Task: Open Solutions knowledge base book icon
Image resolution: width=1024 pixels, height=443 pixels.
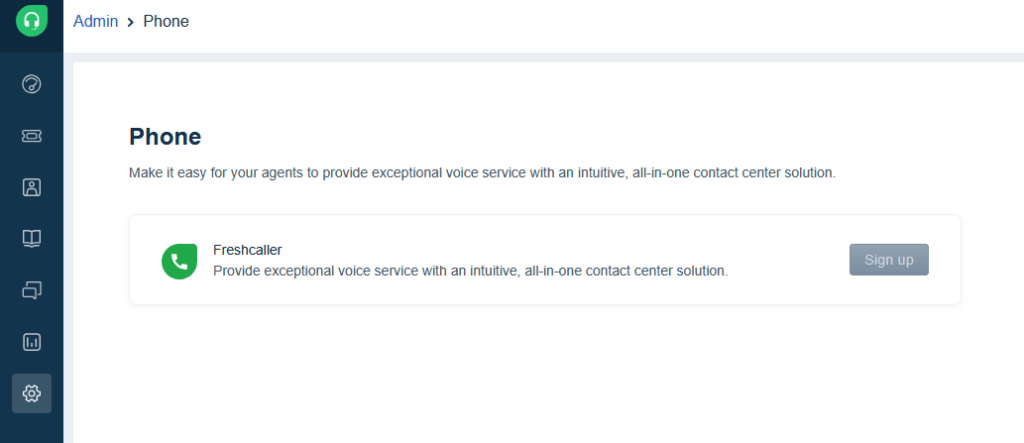Action: point(31,238)
